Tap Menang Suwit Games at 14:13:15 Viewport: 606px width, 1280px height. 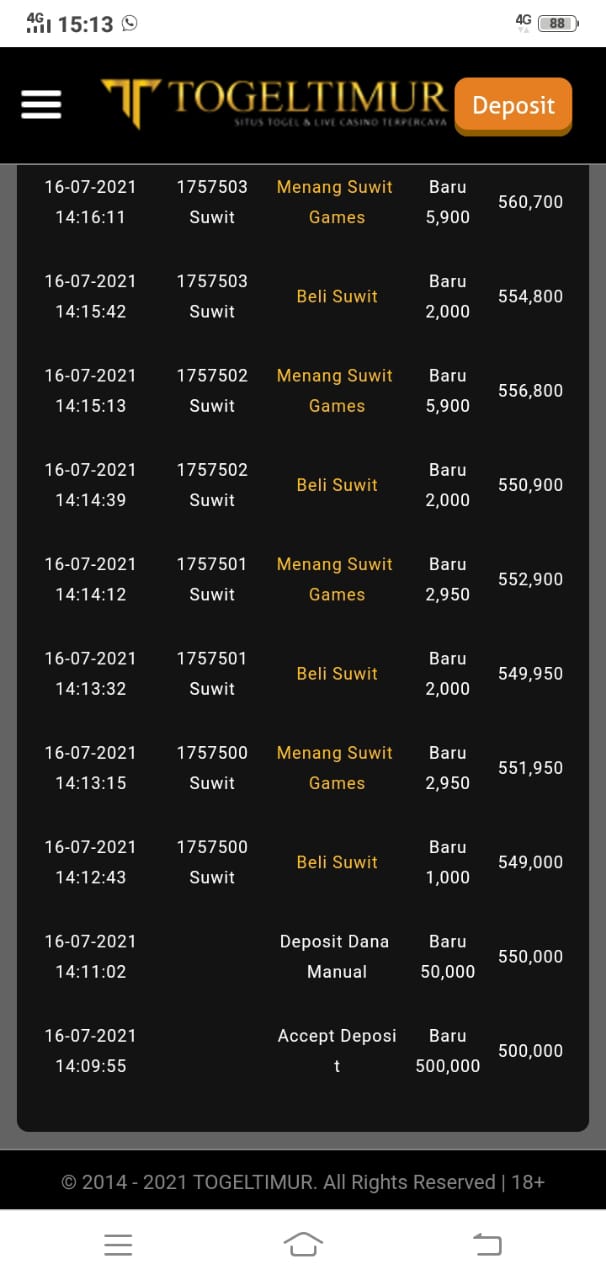[x=336, y=768]
